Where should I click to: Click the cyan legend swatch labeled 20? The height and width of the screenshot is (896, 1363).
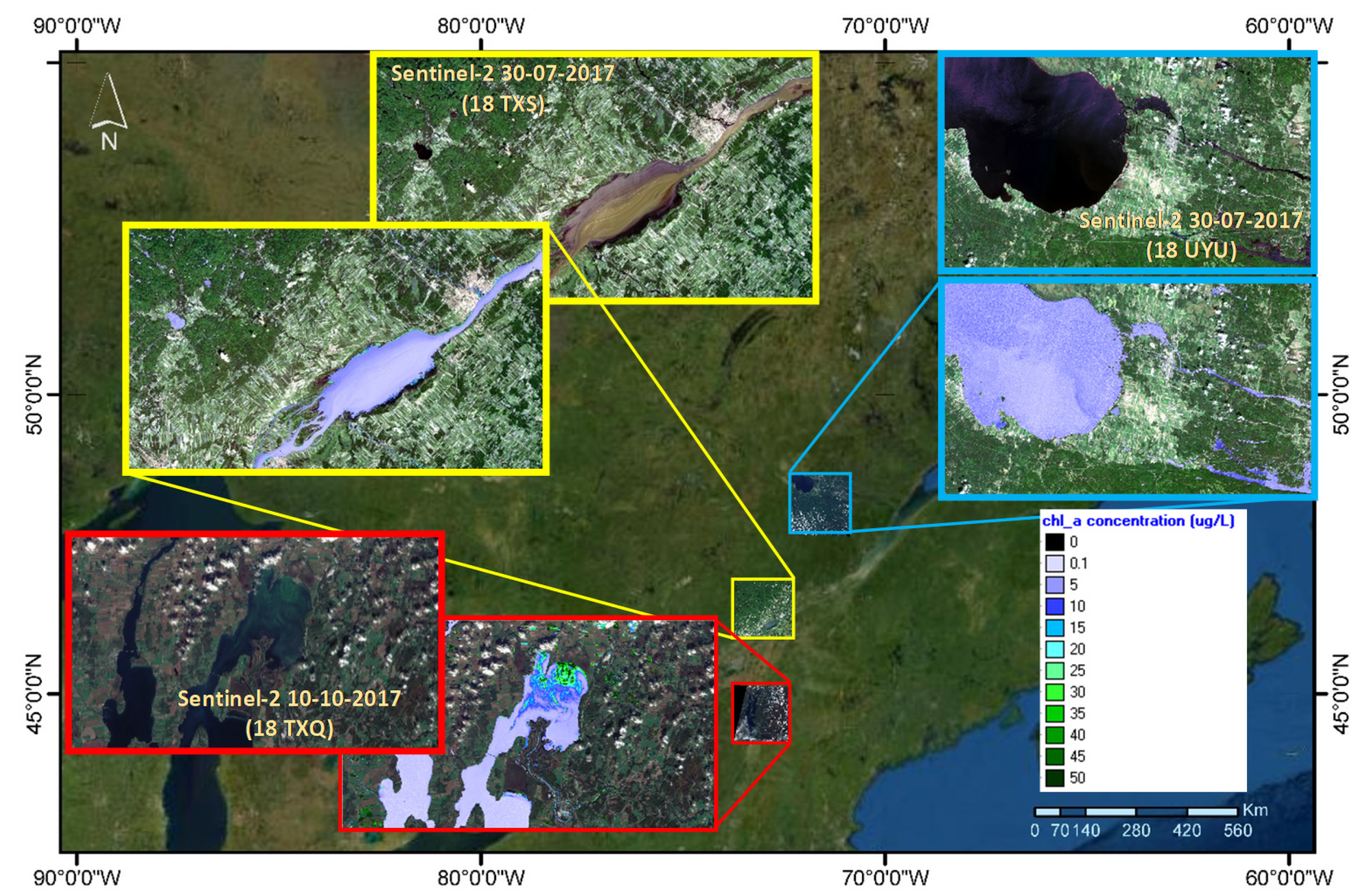(1055, 649)
